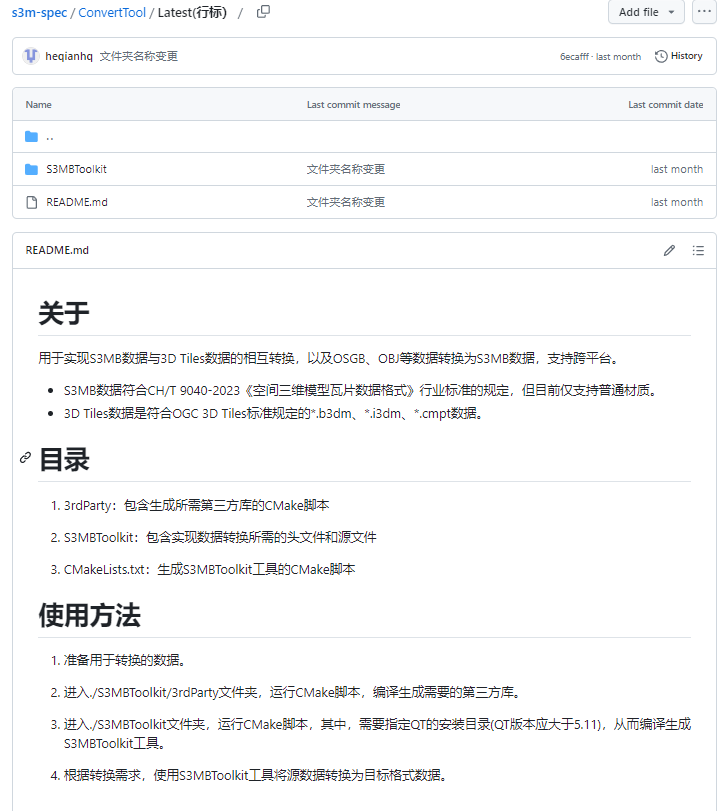Click the README.md file icon

point(32,202)
